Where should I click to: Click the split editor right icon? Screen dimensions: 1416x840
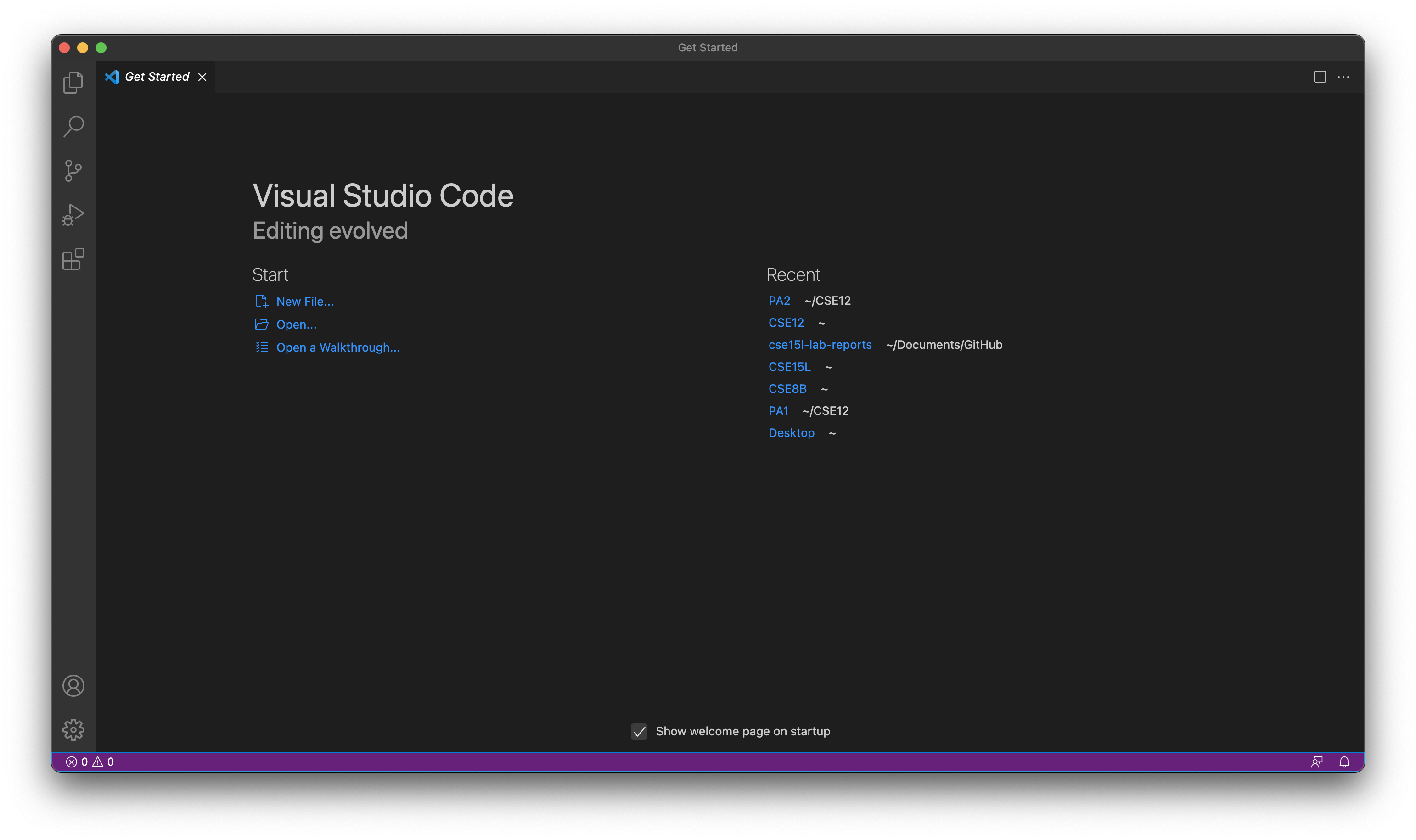(x=1319, y=77)
